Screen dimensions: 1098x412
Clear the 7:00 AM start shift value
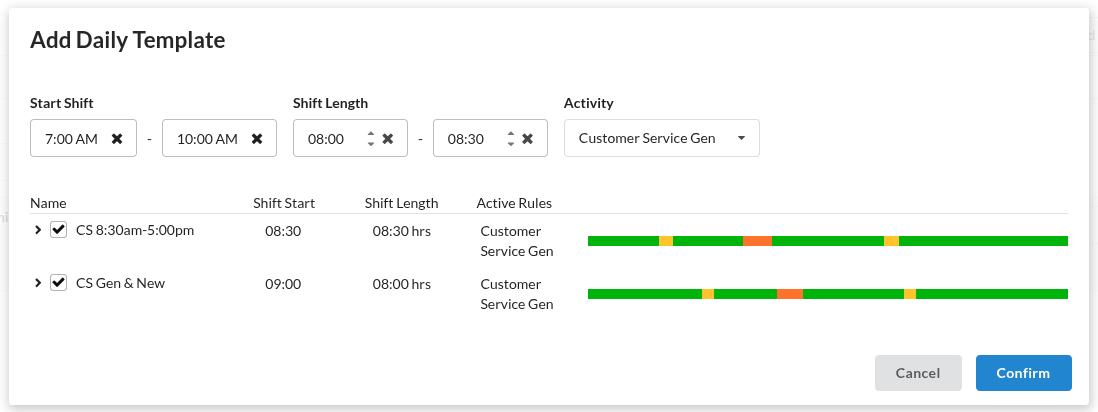(117, 139)
